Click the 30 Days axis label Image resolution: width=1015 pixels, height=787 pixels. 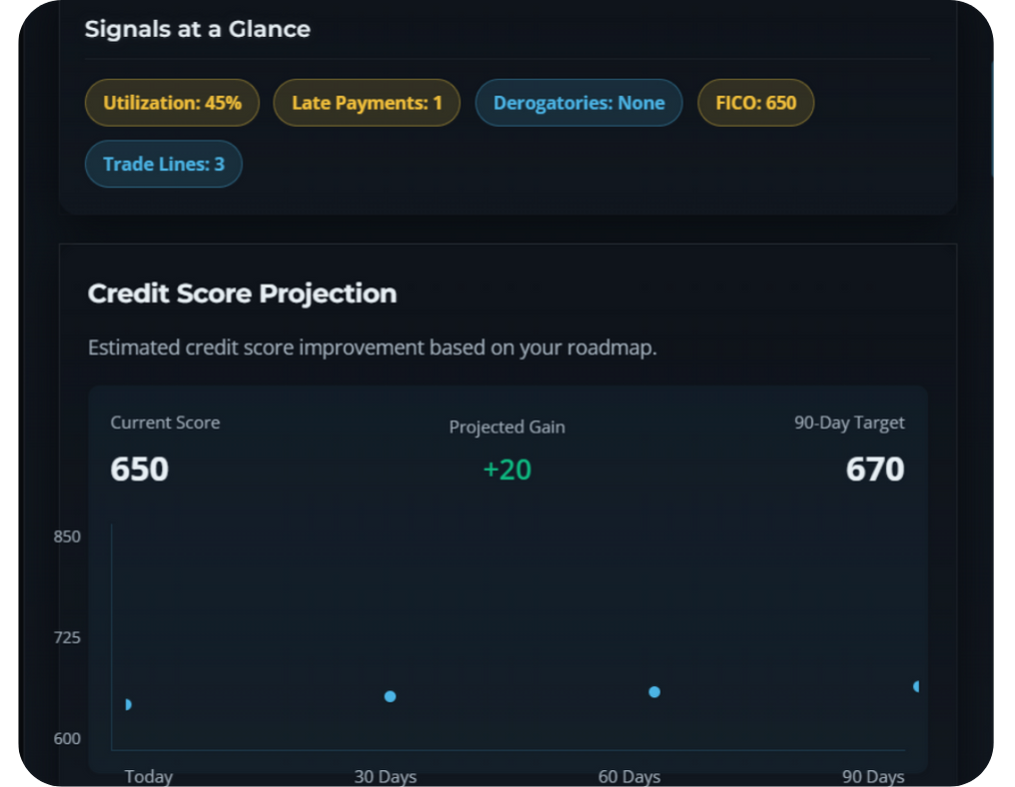coord(385,777)
